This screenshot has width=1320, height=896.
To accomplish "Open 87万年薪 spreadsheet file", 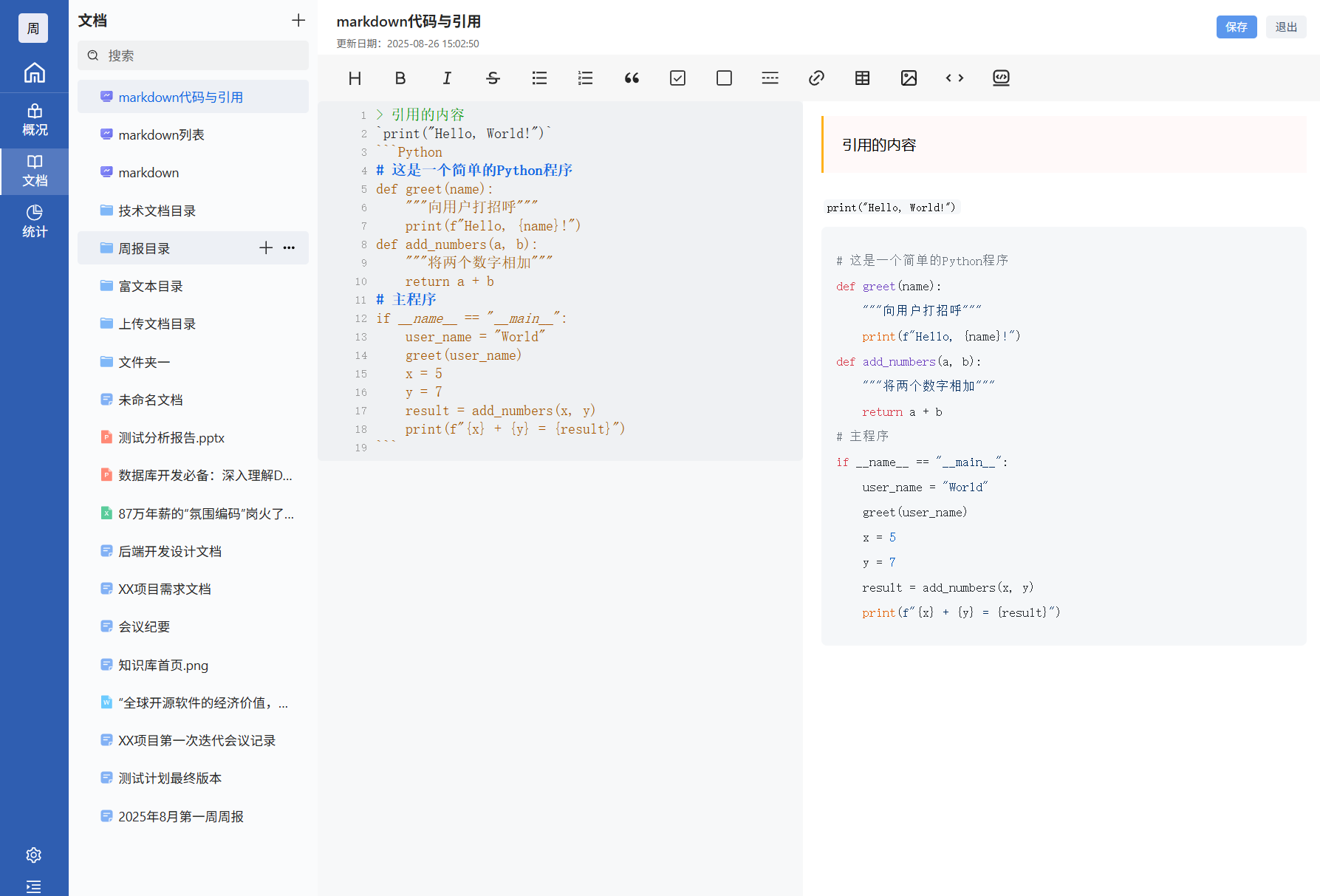I will coord(193,513).
